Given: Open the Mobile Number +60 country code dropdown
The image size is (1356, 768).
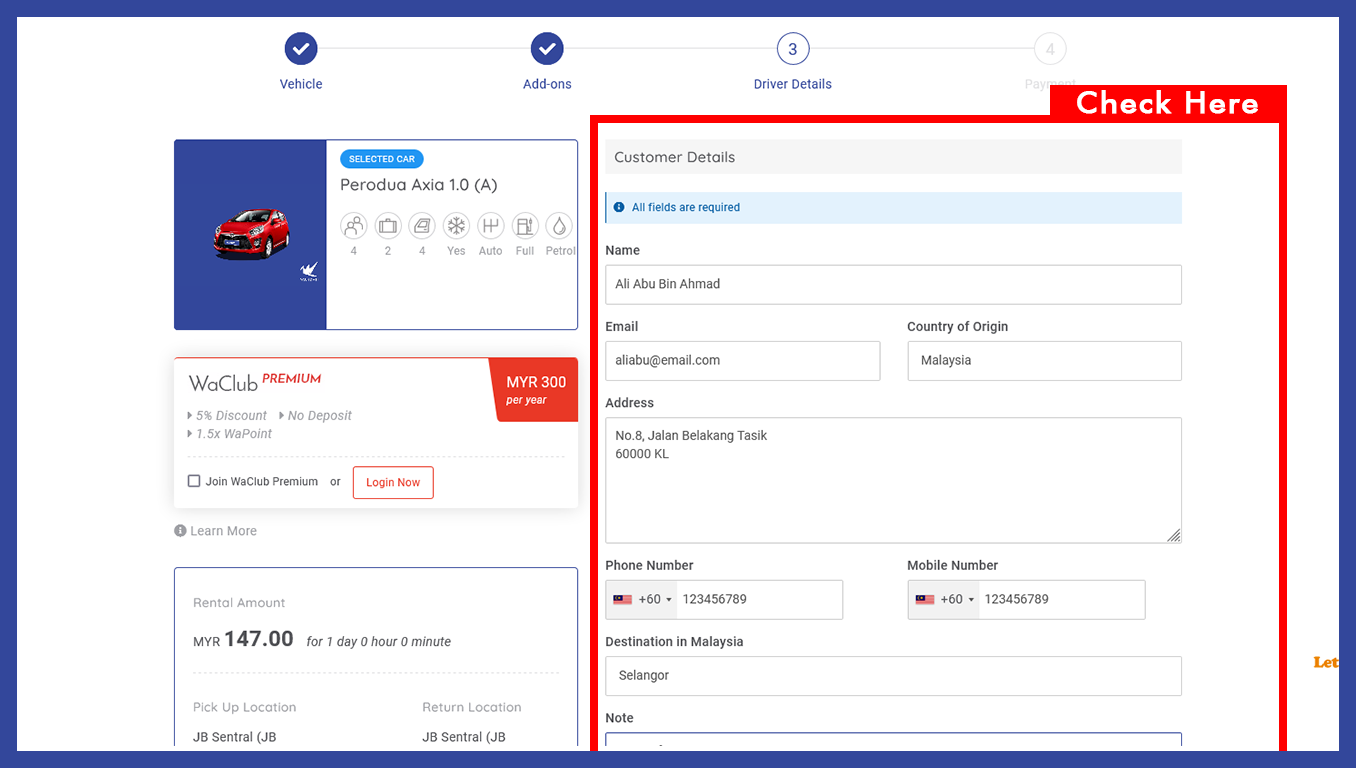Looking at the screenshot, I should (944, 600).
